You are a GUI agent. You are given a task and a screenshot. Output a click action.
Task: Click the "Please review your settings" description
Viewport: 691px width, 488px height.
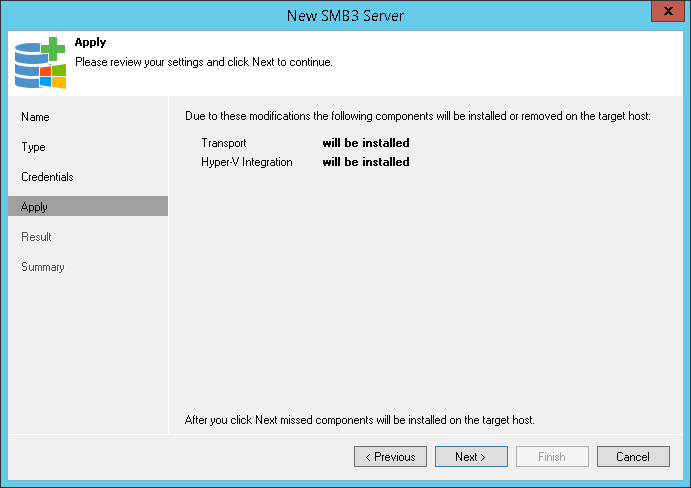204,62
